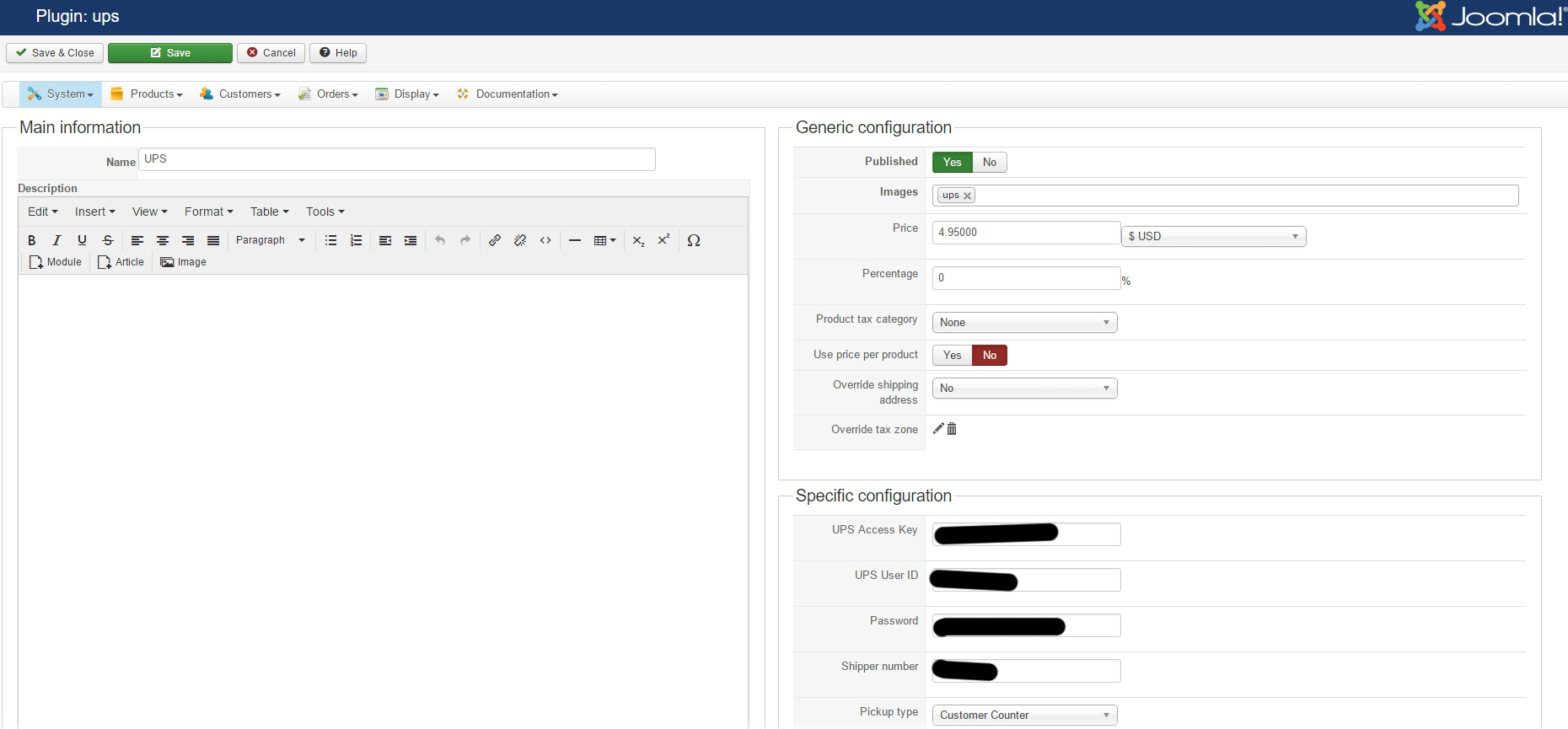Screen dimensions: 1568x729
Task: Apply superscript formatting
Action: 664,240
